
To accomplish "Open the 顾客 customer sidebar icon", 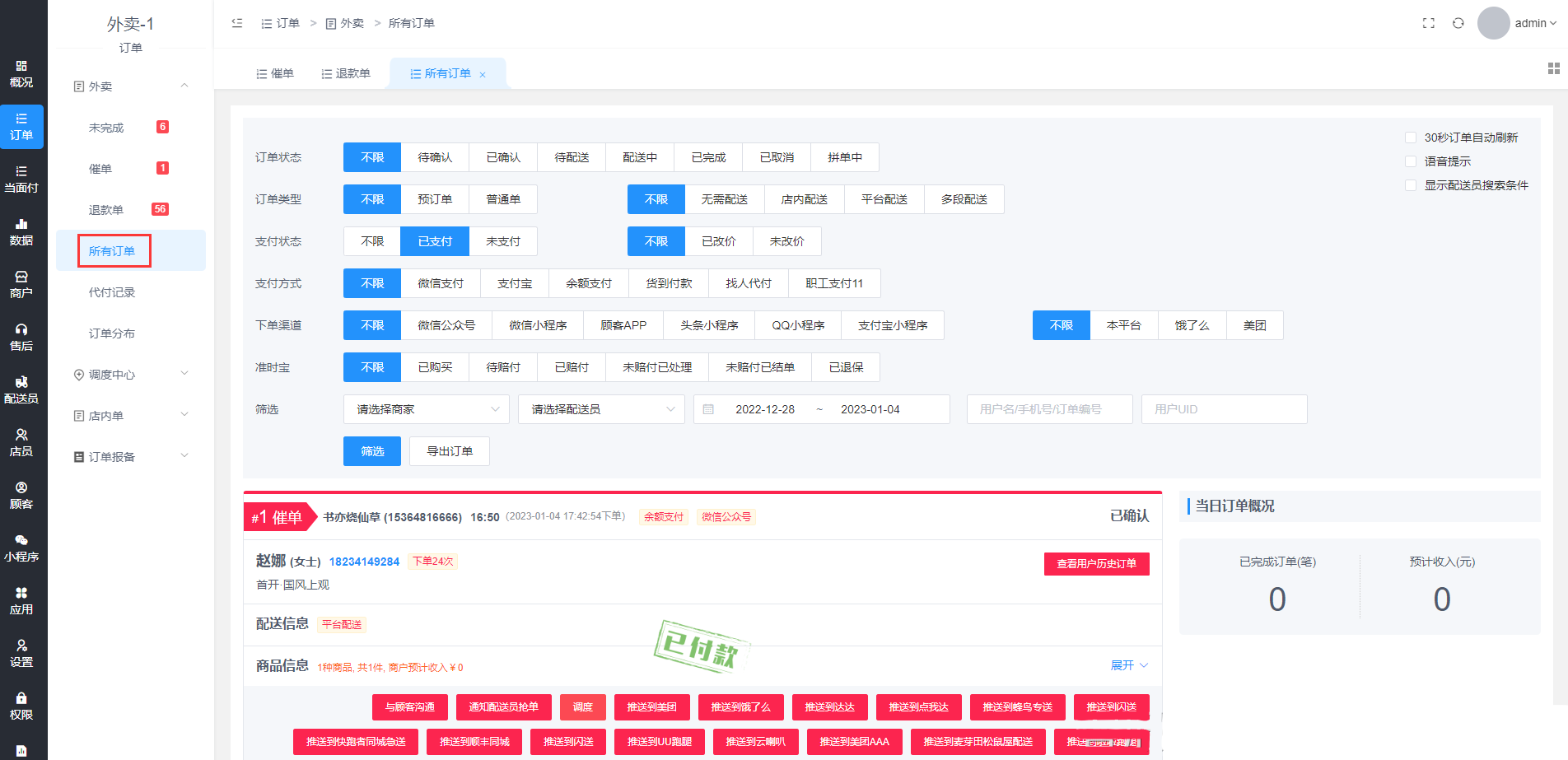I will (21, 496).
